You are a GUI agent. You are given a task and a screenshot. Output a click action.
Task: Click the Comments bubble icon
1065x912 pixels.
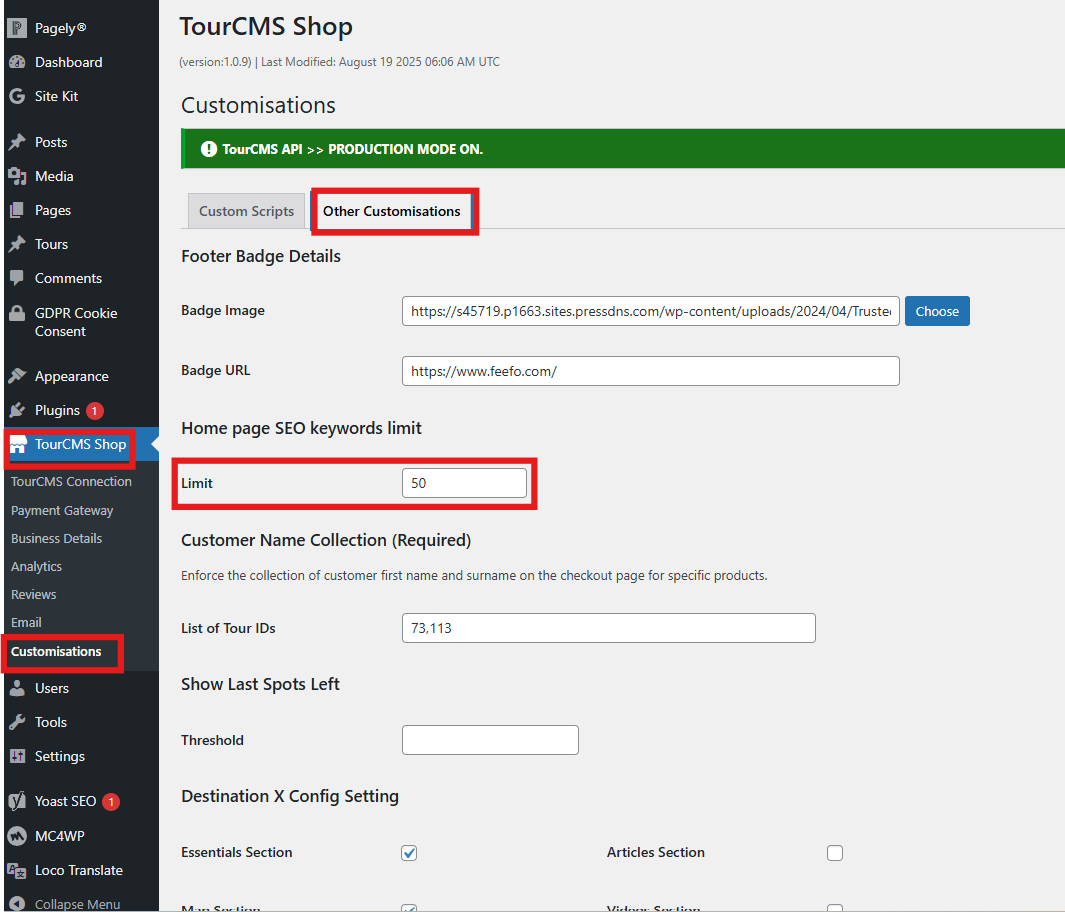point(17,278)
